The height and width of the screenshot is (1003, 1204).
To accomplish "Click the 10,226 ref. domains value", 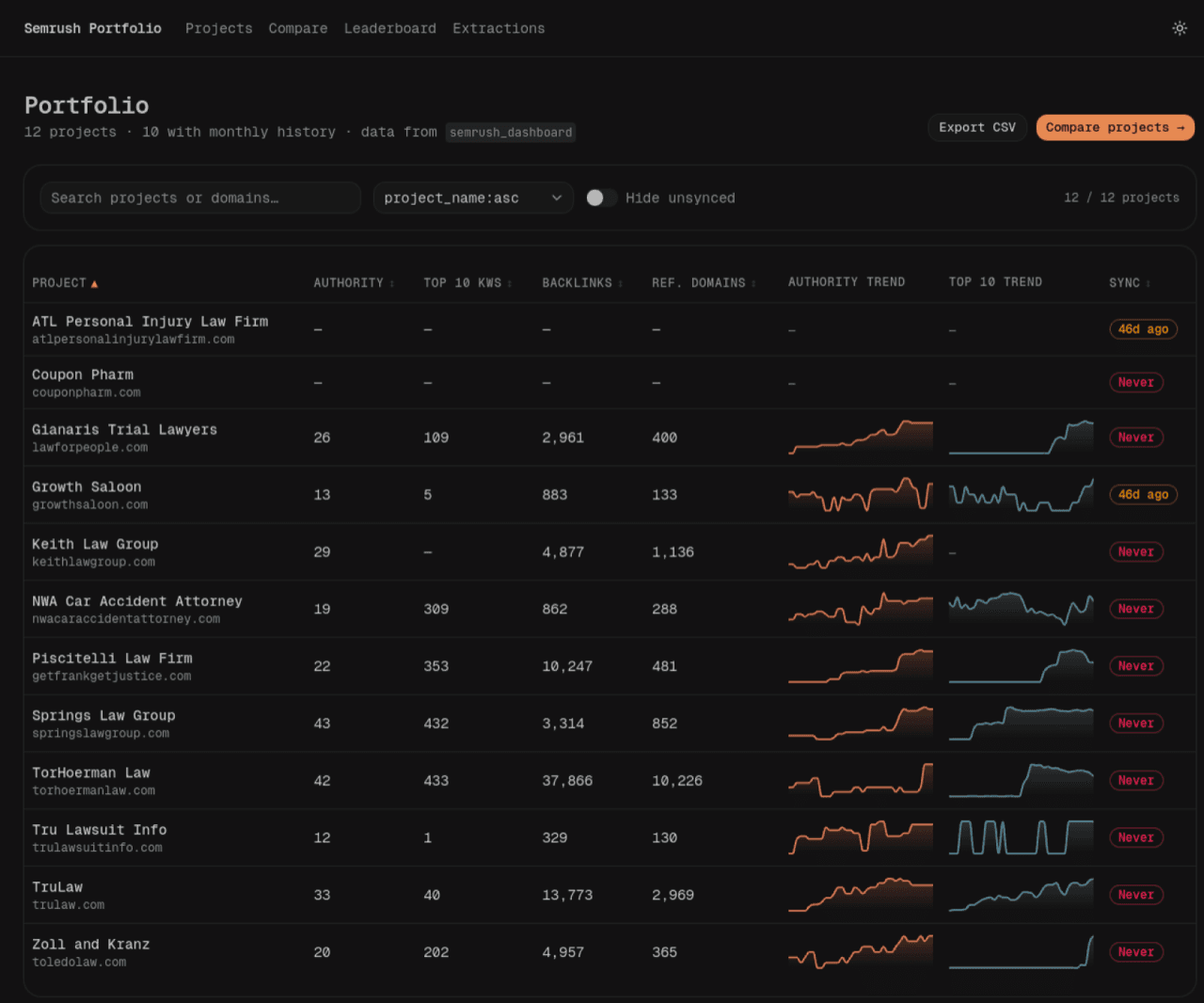I will click(x=677, y=781).
